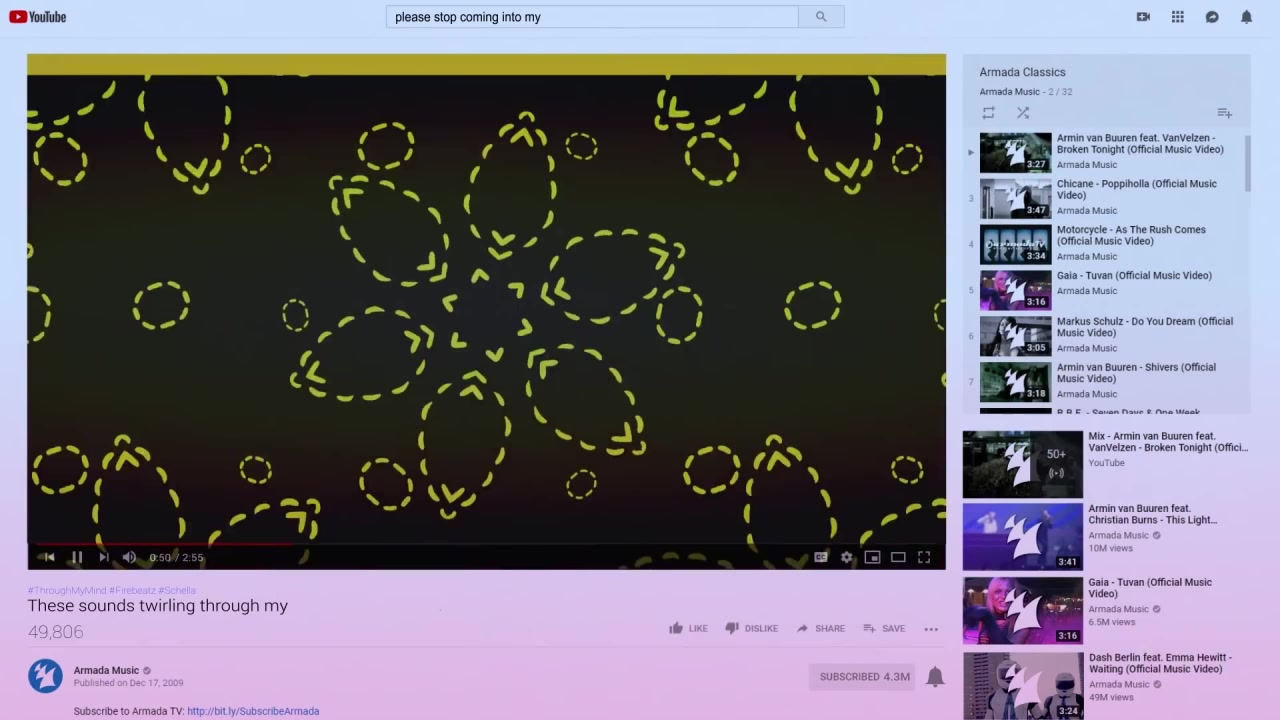Screen dimensions: 1280x720
Task: Open player settings gear
Action: pos(847,557)
